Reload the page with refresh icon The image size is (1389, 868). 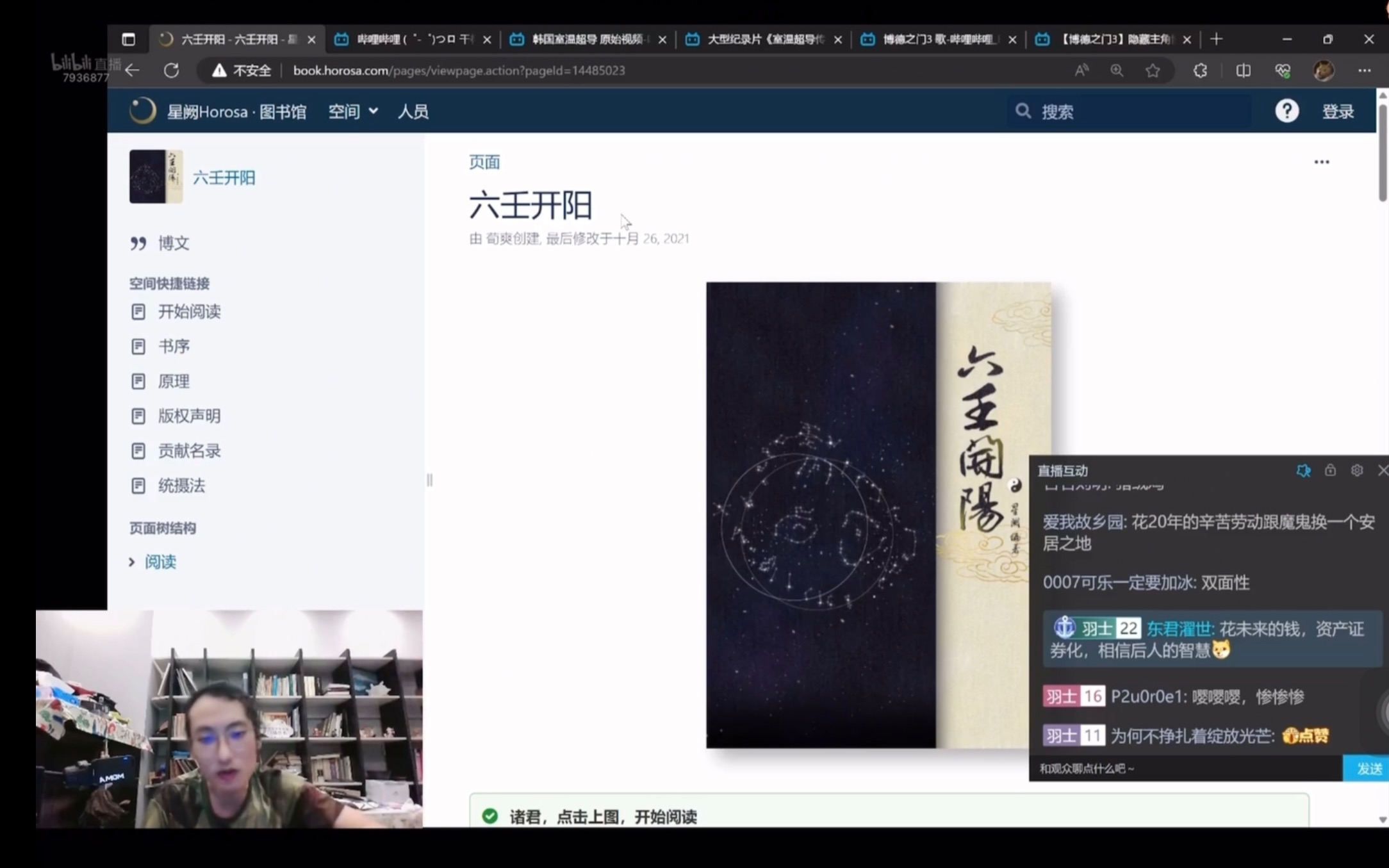pos(171,70)
